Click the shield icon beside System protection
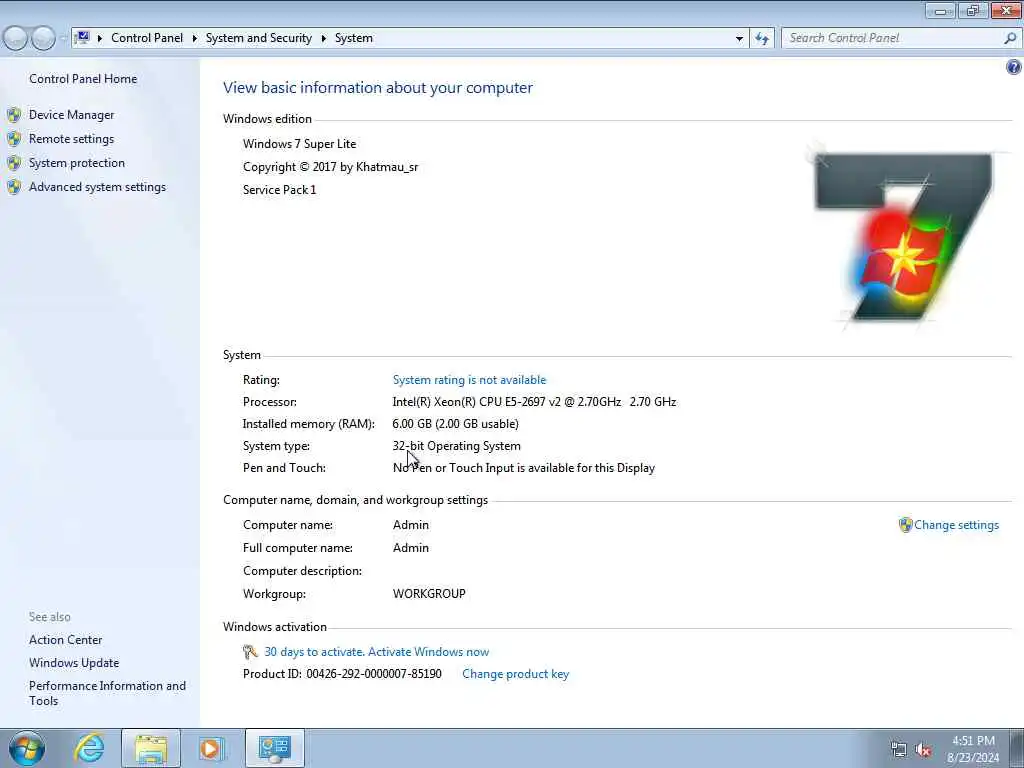Screen dimensions: 1024x768 pyautogui.click(x=14, y=163)
